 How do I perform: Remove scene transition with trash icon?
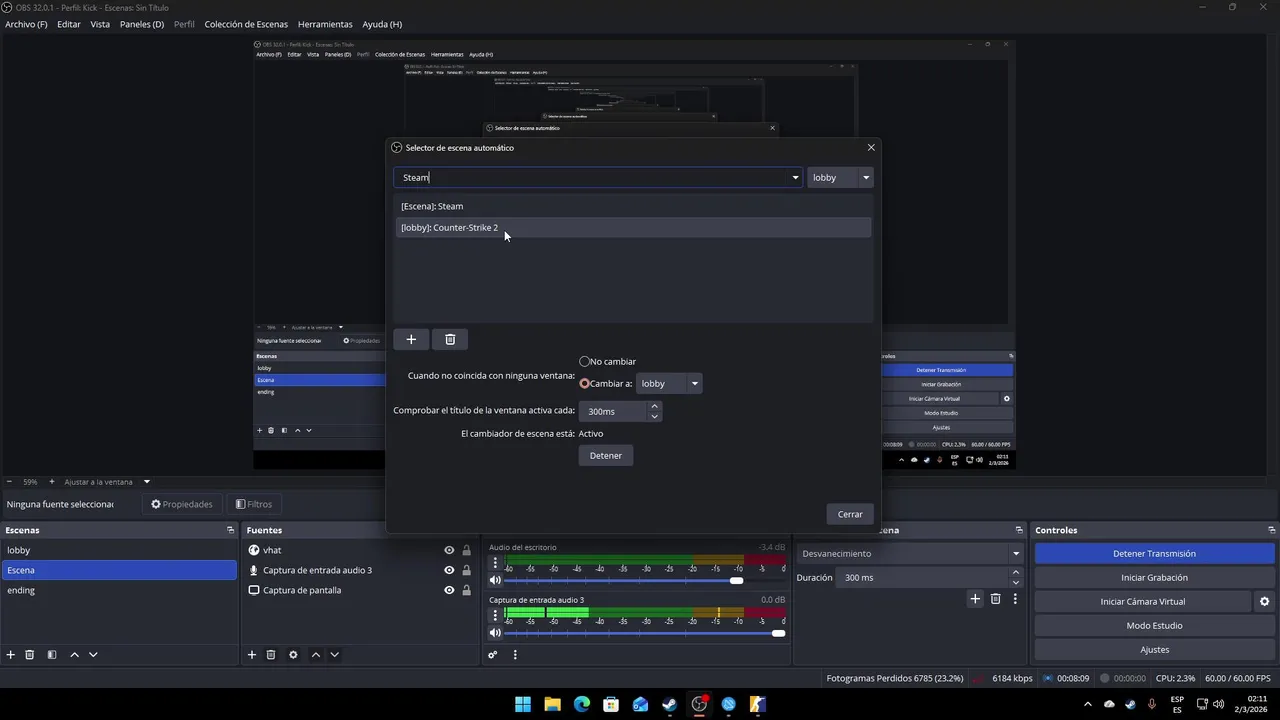tap(995, 599)
